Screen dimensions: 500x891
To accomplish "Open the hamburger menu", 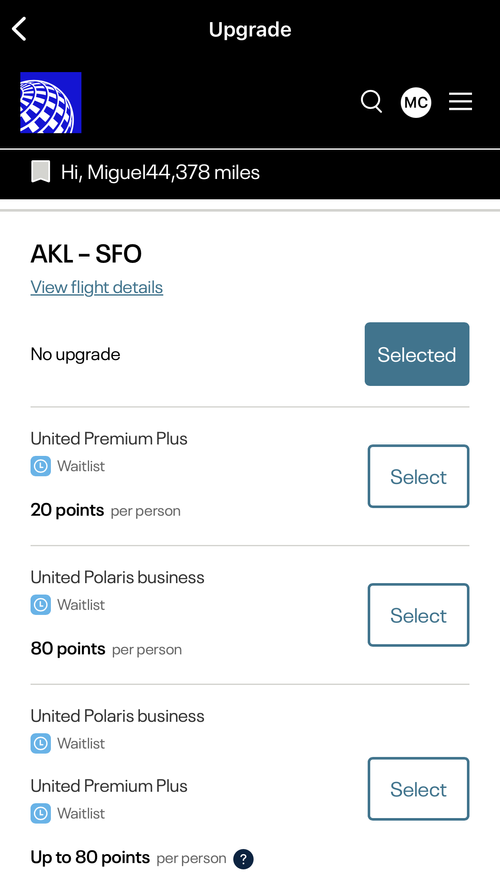I will (460, 102).
